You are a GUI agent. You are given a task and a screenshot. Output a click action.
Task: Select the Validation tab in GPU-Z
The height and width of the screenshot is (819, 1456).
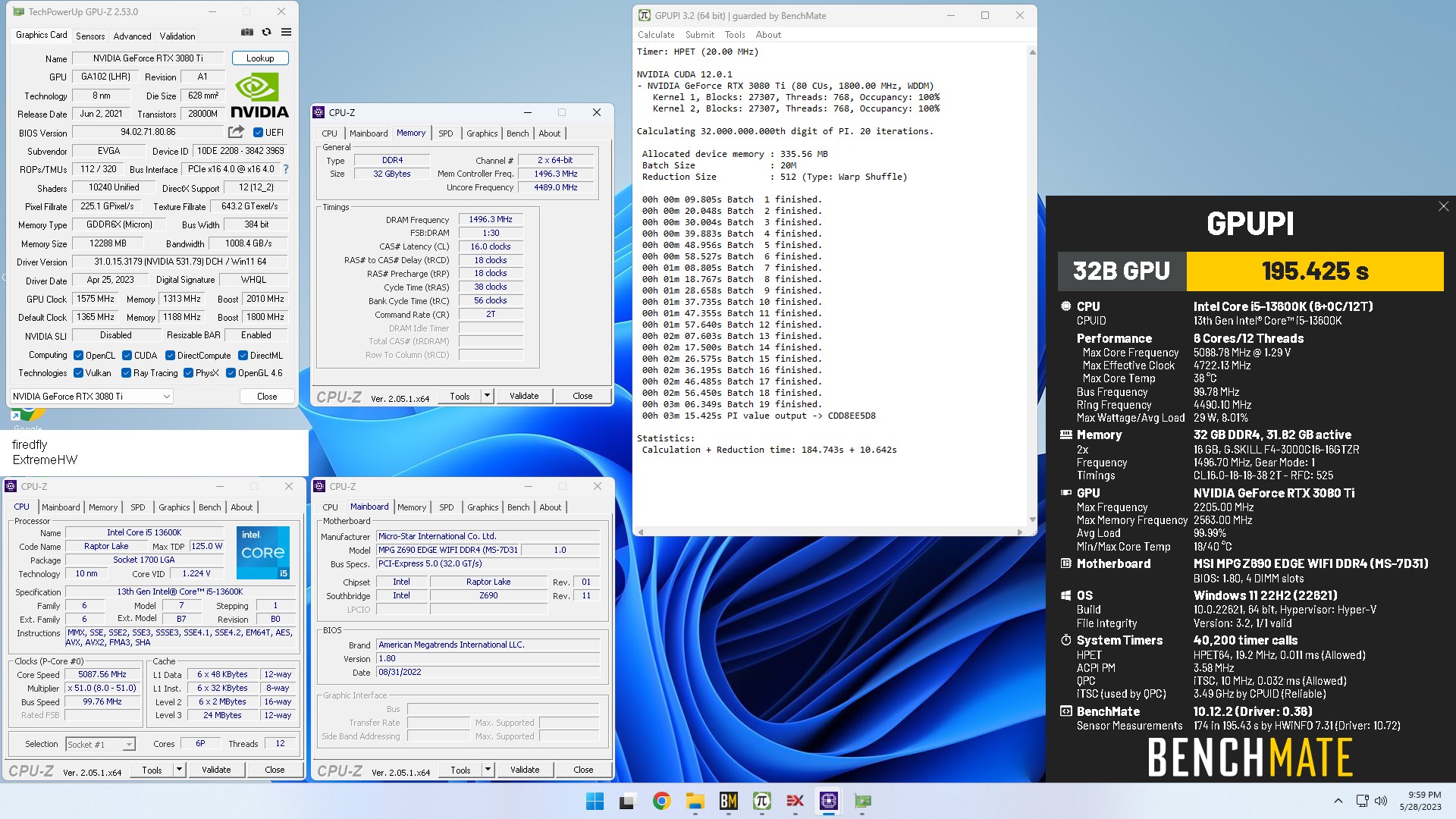177,36
